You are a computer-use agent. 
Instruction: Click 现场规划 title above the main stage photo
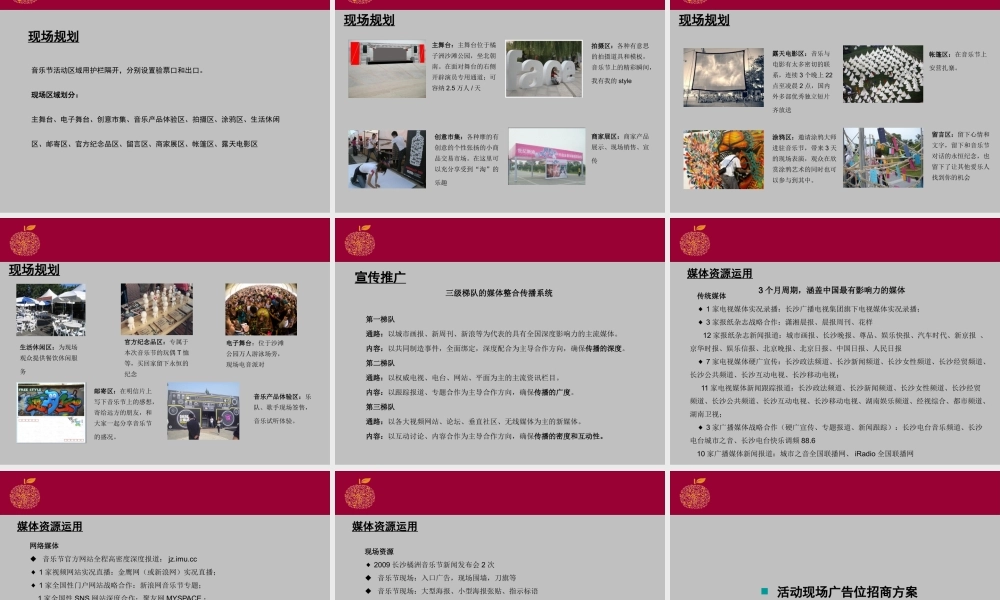pos(369,20)
